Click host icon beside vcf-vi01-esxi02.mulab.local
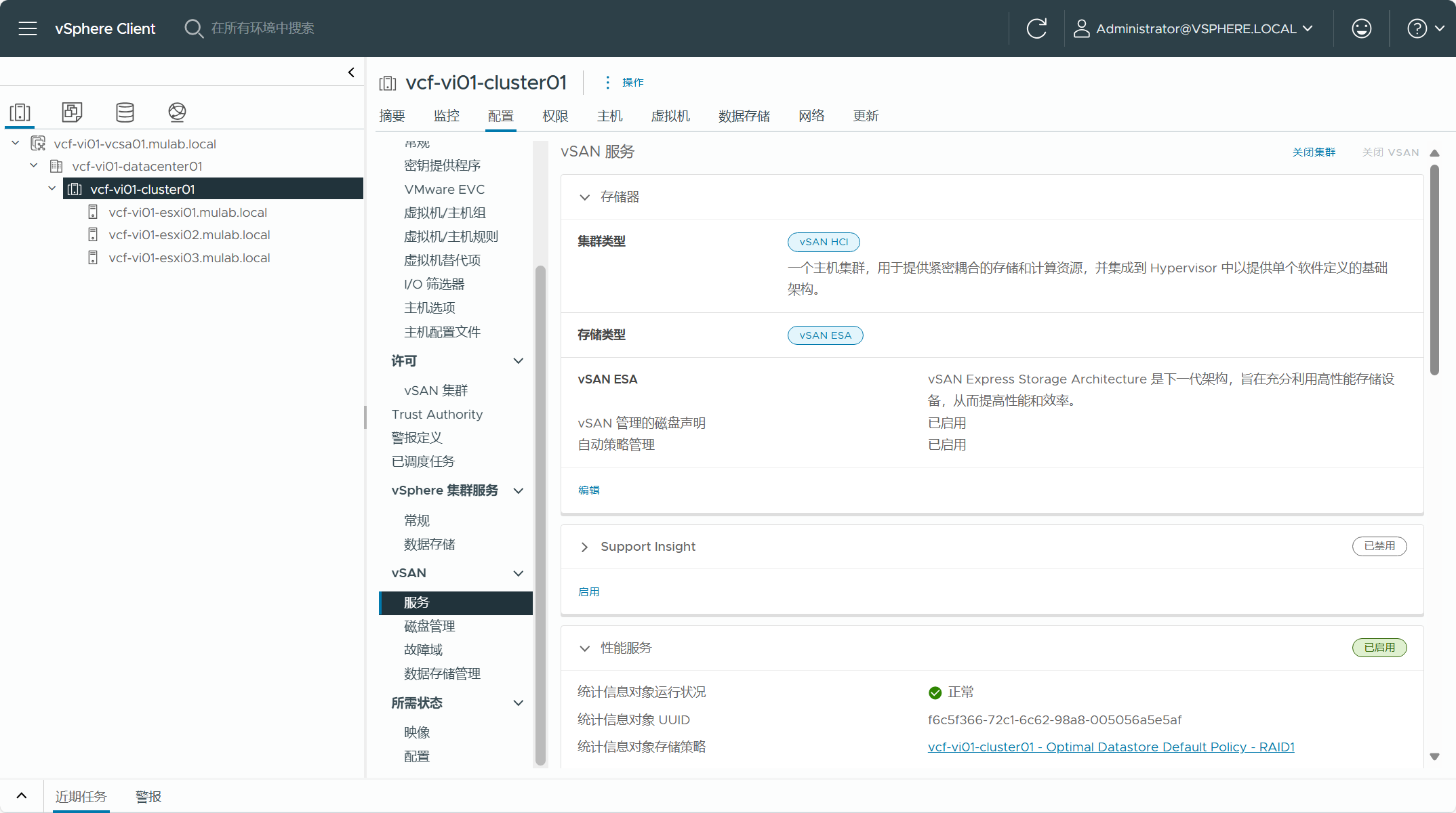The height and width of the screenshot is (813, 1456). pyautogui.click(x=93, y=235)
